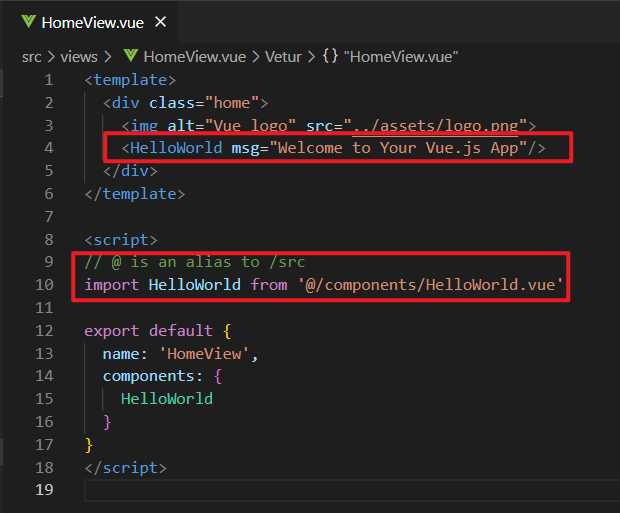The image size is (620, 513).
Task: Click 'export default' on line 12
Action: 148,331
